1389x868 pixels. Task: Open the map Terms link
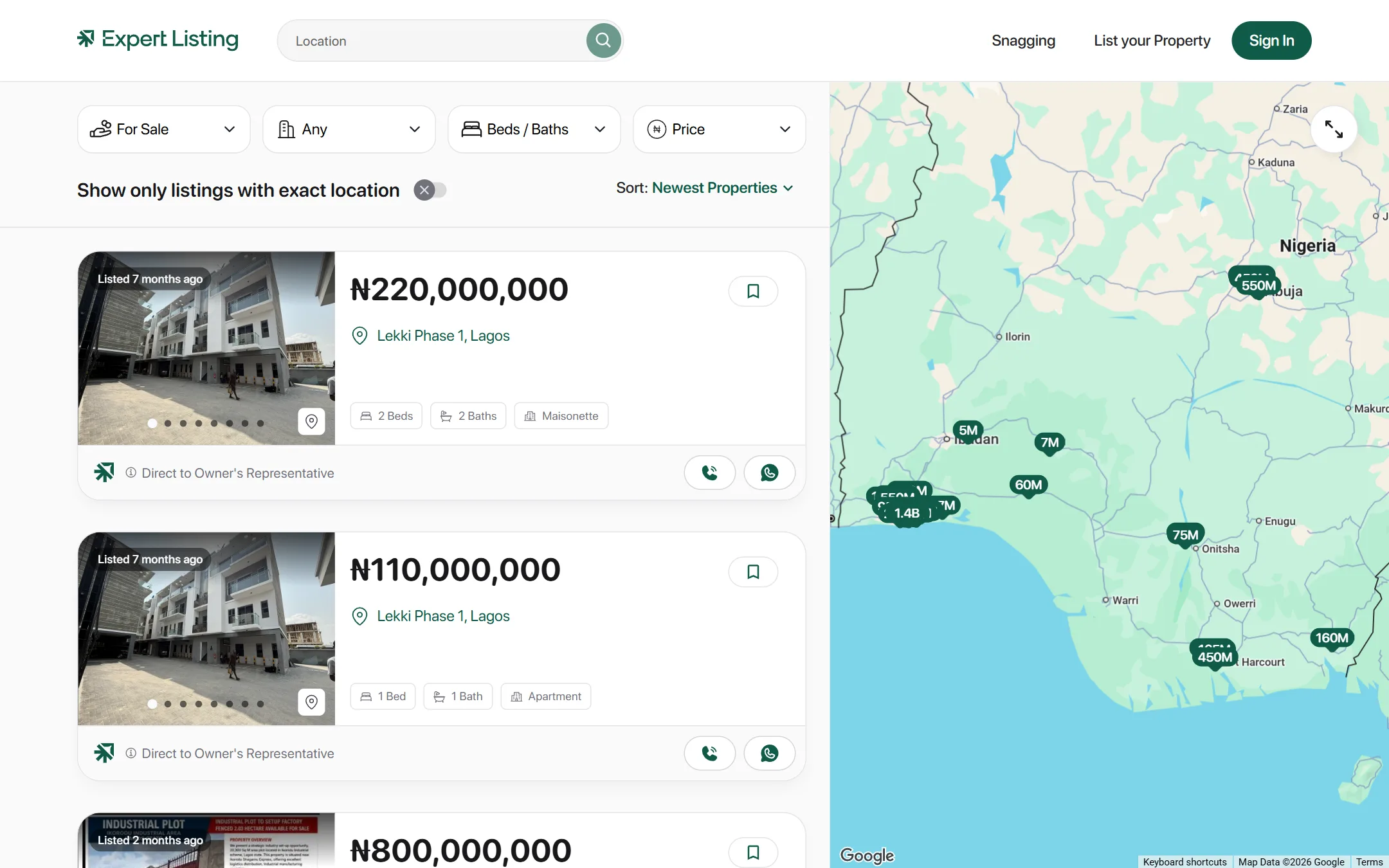click(x=1369, y=862)
